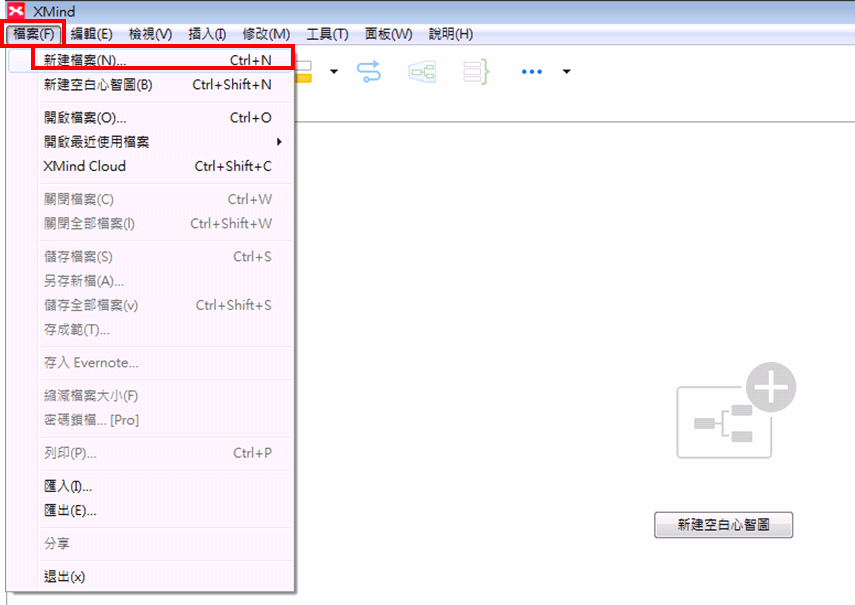Click the three-dots more tools icon

(532, 72)
